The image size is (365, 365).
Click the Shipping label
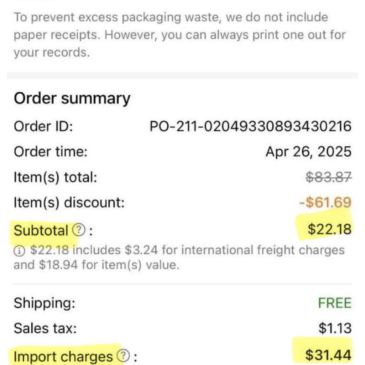pos(45,303)
